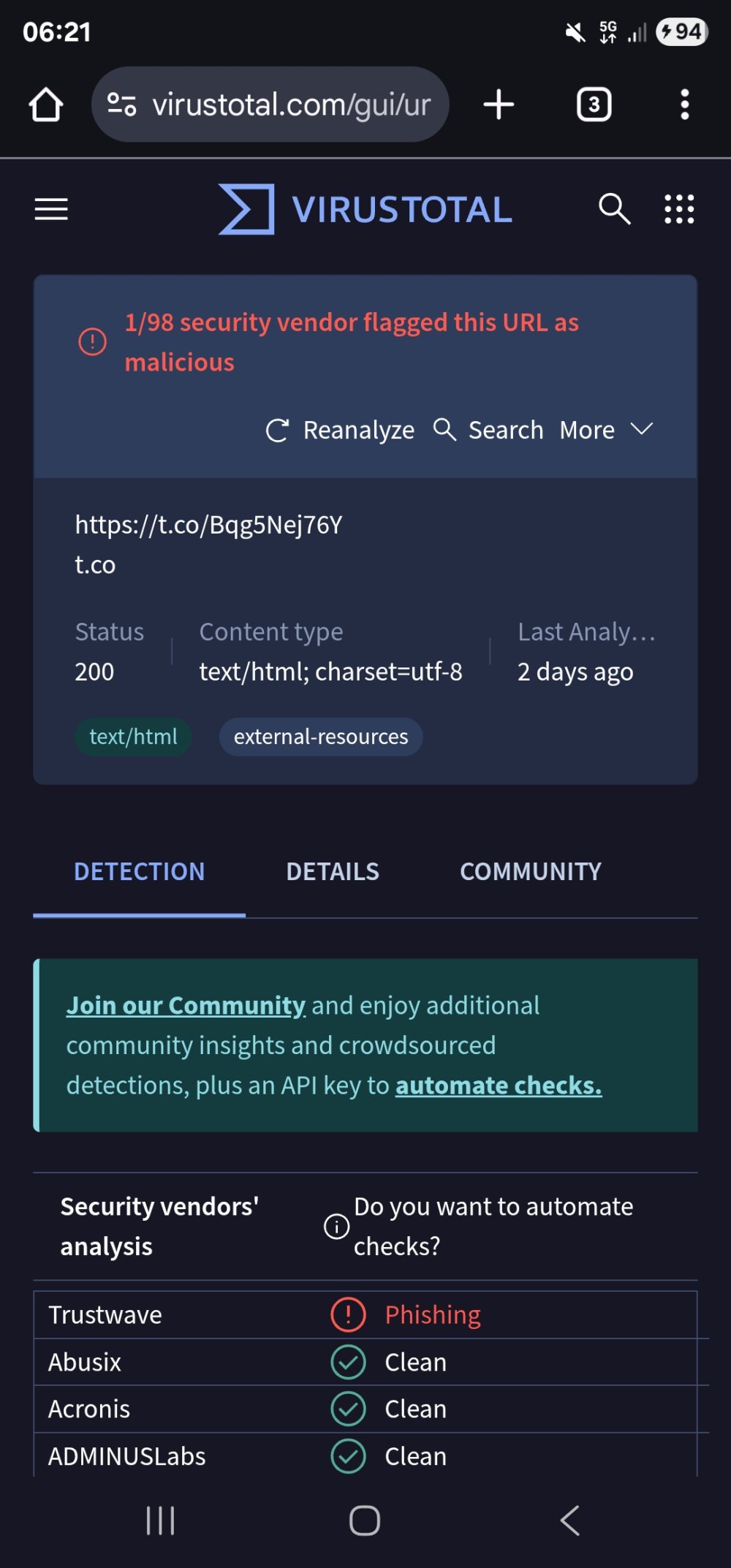
Task: Reanalyze the scanned URL
Action: coord(340,431)
